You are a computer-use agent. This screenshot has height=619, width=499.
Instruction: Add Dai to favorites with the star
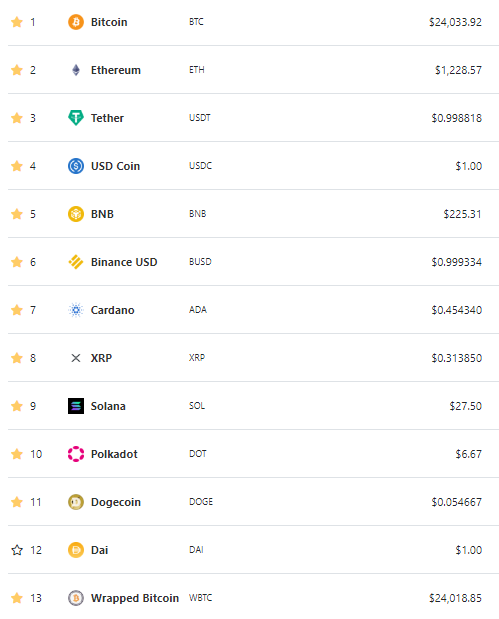click(x=17, y=550)
